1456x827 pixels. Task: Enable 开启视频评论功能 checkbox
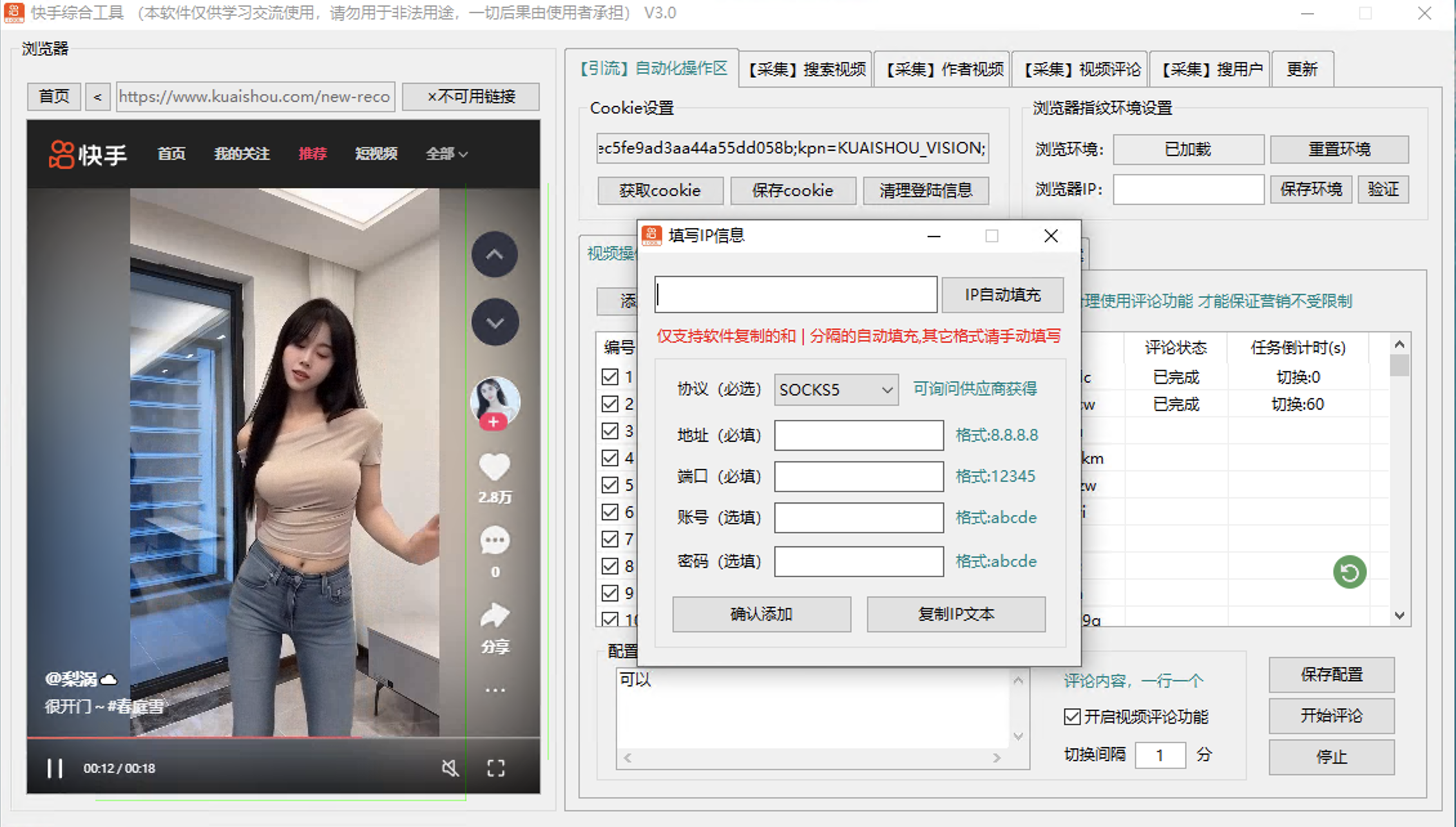click(1071, 717)
